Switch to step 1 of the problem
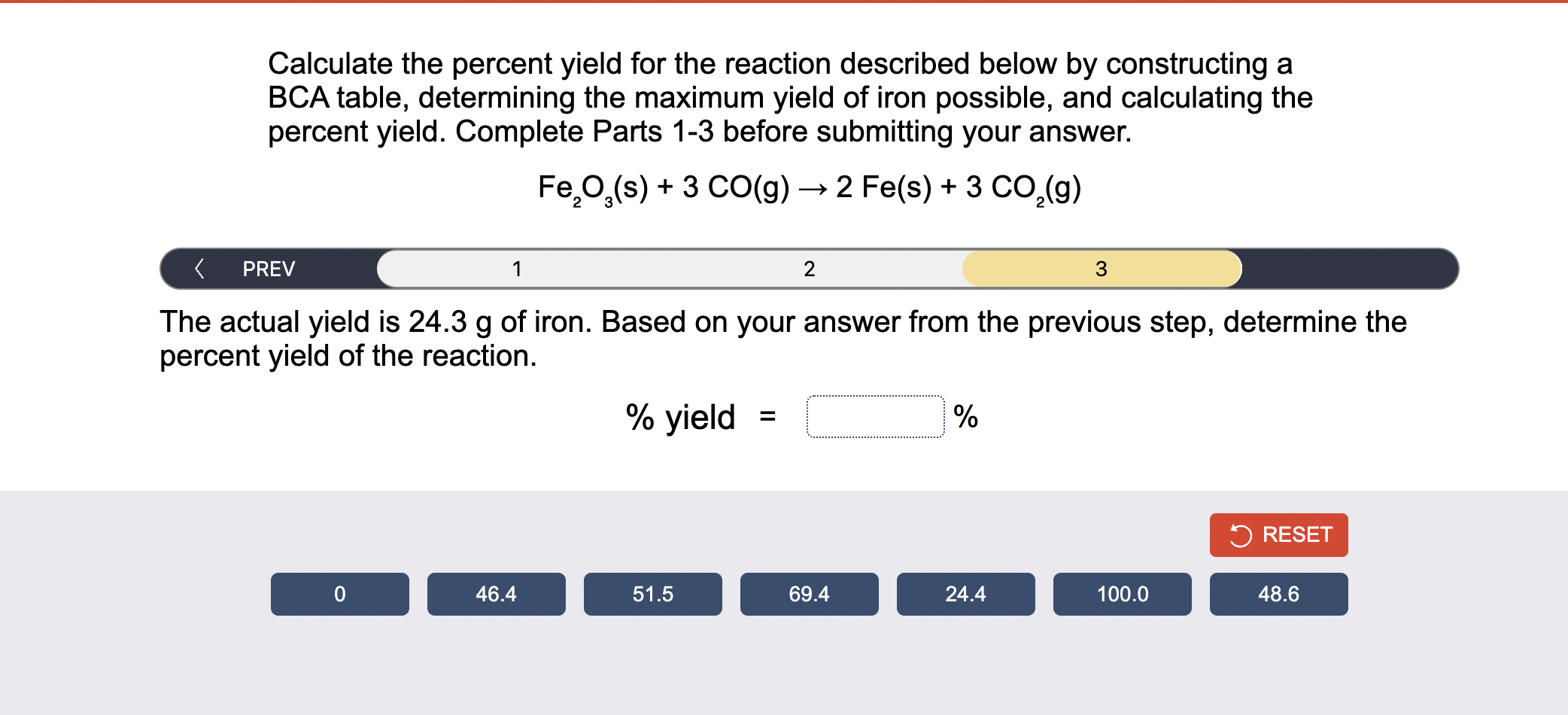Screen dimensions: 1568x715 (517, 268)
